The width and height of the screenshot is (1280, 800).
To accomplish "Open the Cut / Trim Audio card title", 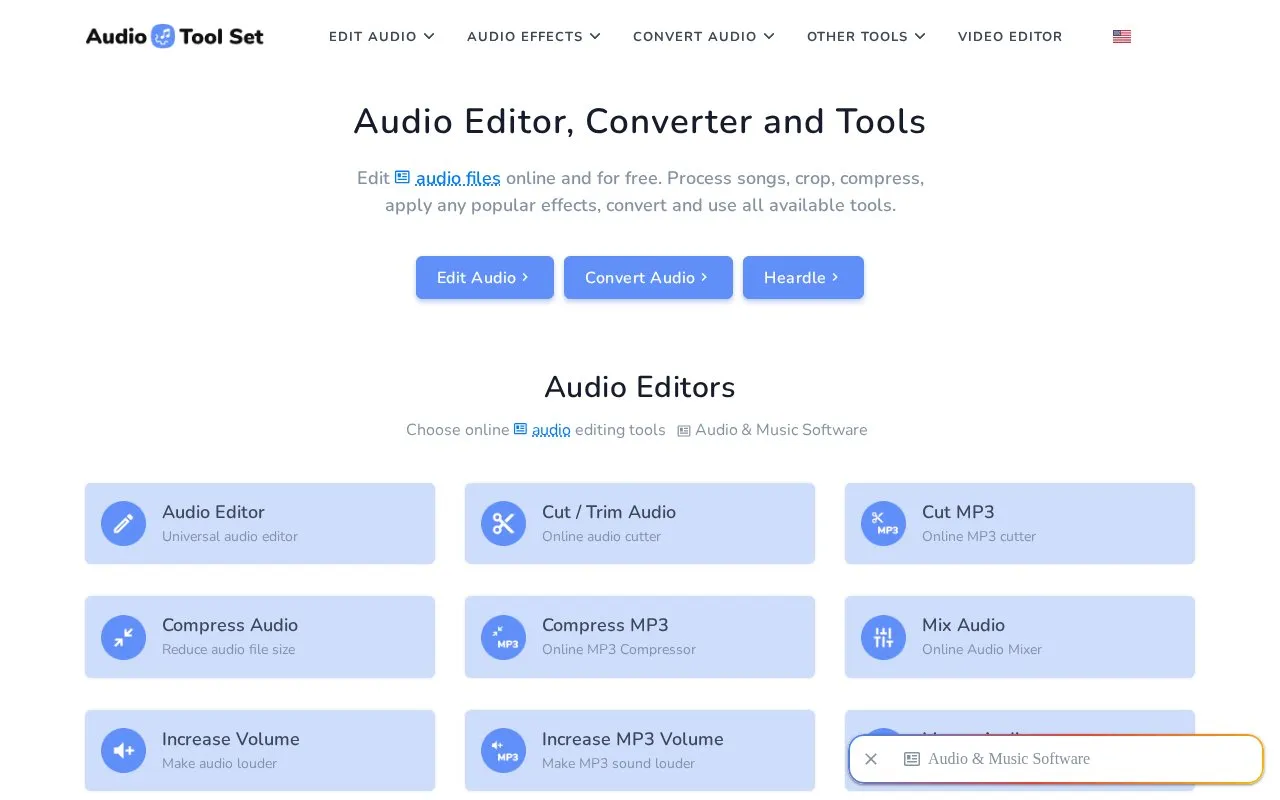I will pyautogui.click(x=609, y=512).
